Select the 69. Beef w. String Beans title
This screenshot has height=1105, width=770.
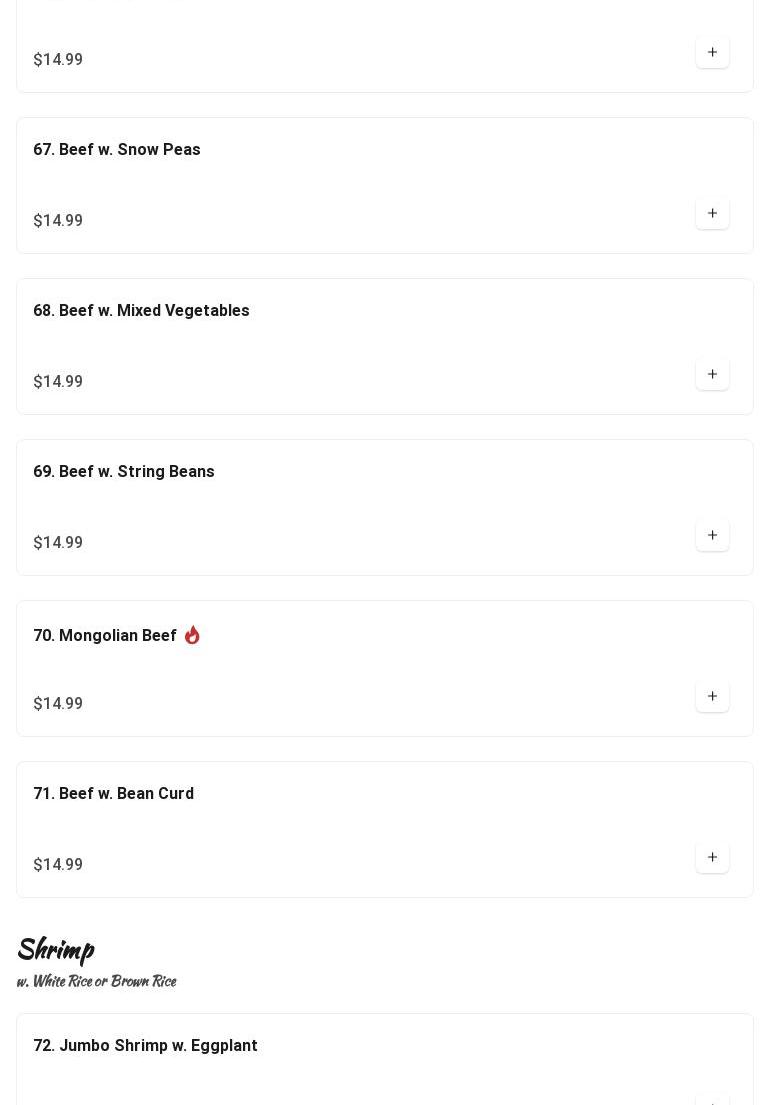pyautogui.click(x=124, y=471)
